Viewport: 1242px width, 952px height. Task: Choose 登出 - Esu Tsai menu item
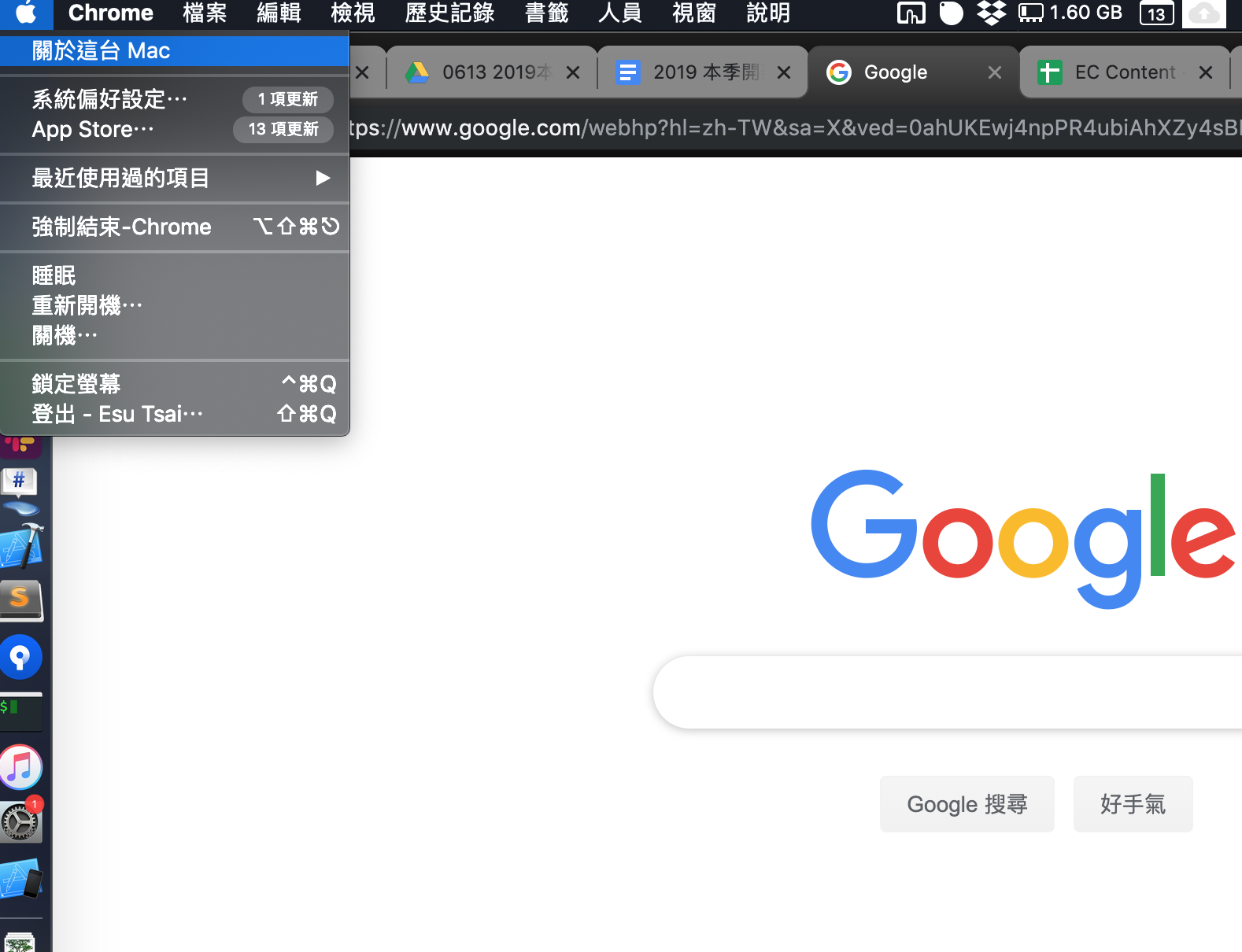[x=175, y=414]
